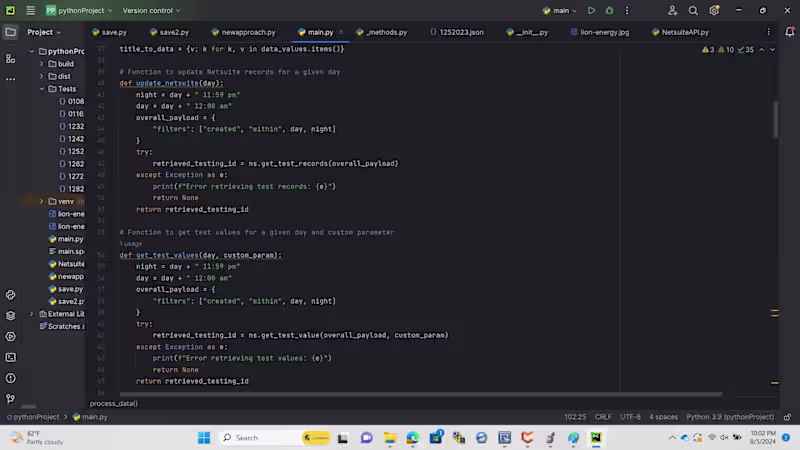Image resolution: width=800 pixels, height=450 pixels.
Task: Jump to previous highlighted problem arrow
Action: click(761, 49)
